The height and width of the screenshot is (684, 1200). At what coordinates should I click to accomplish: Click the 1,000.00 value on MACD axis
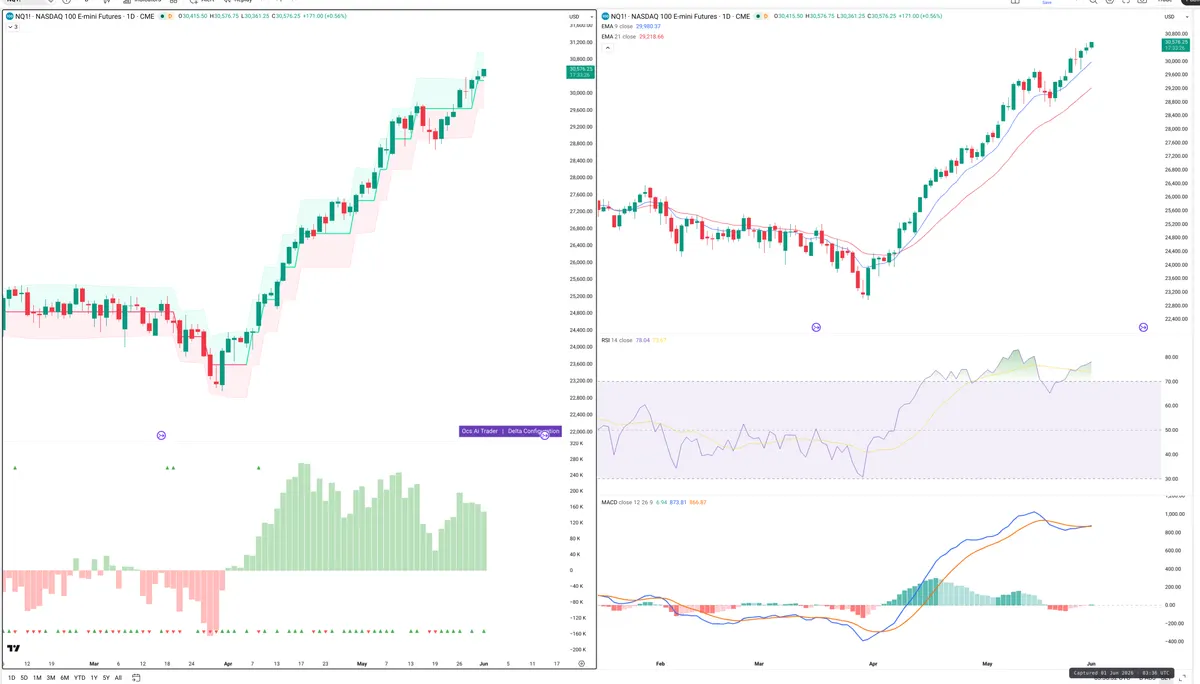[1173, 514]
